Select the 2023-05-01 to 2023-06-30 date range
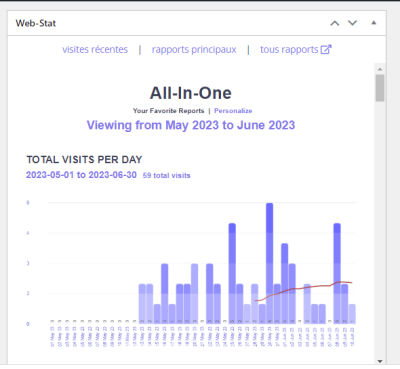The width and height of the screenshot is (400, 369). 81,175
